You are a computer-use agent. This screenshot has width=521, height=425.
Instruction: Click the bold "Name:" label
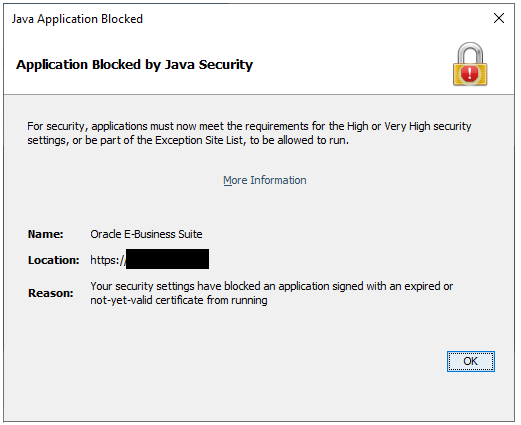(46, 234)
